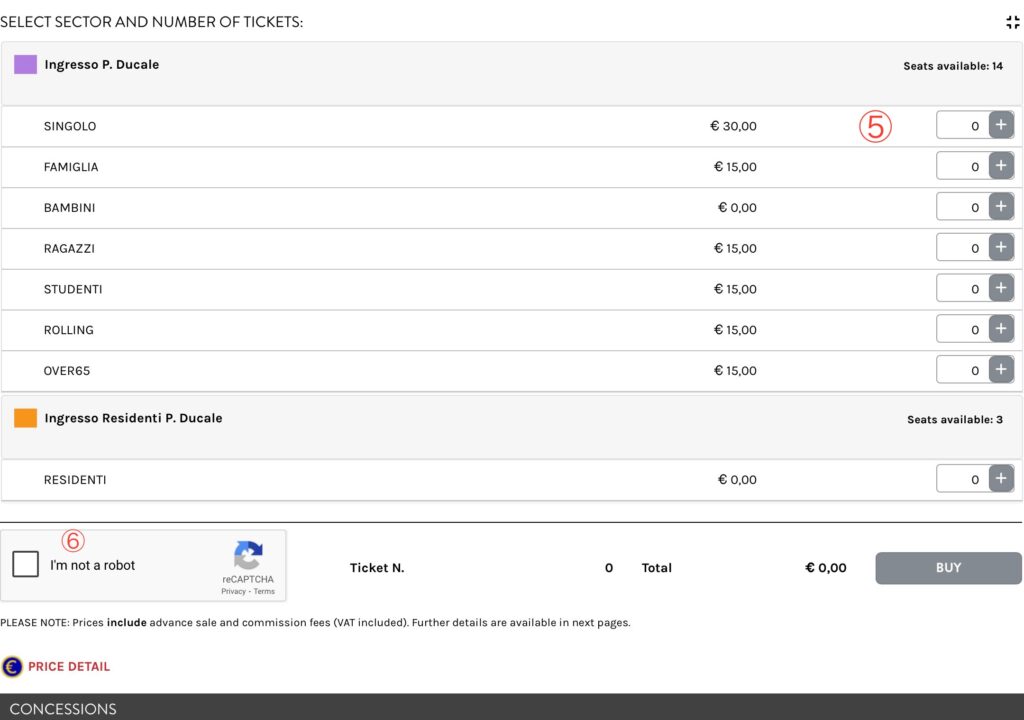Add a RESIDENTI ticket with plus
The width and height of the screenshot is (1024, 720).
point(1001,479)
